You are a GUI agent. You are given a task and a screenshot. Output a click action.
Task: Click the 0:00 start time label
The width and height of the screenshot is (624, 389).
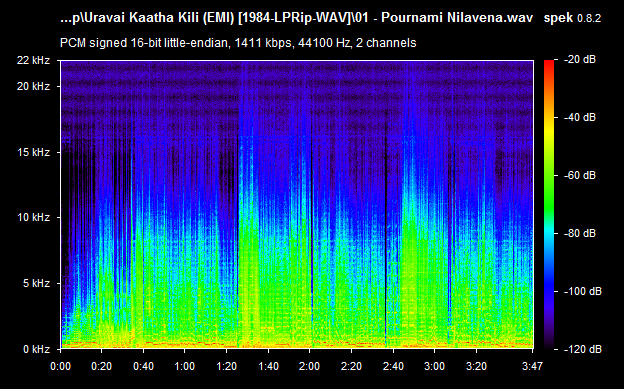pyautogui.click(x=60, y=366)
